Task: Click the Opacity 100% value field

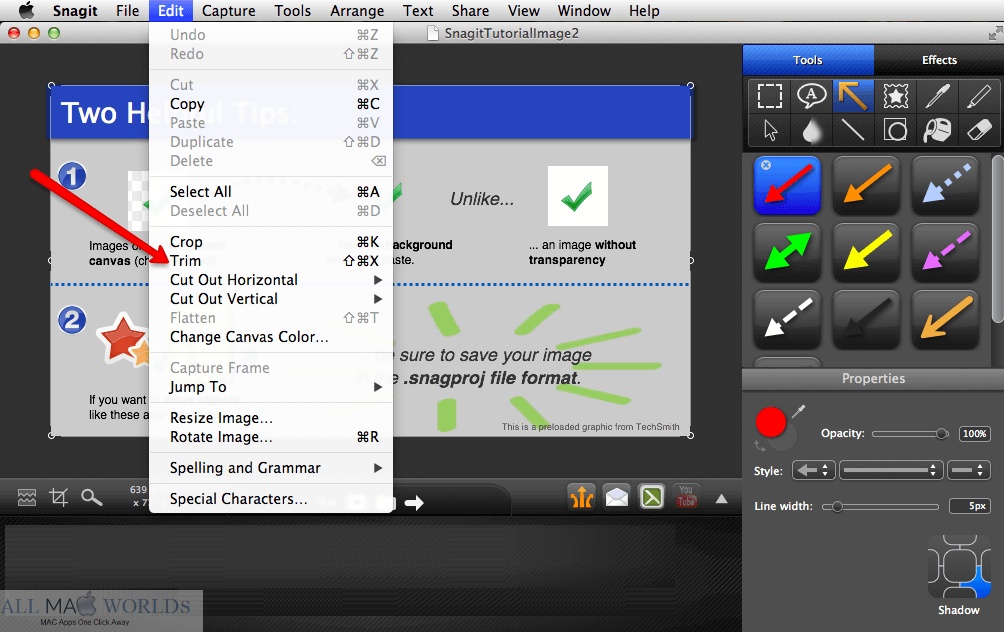Action: 974,433
